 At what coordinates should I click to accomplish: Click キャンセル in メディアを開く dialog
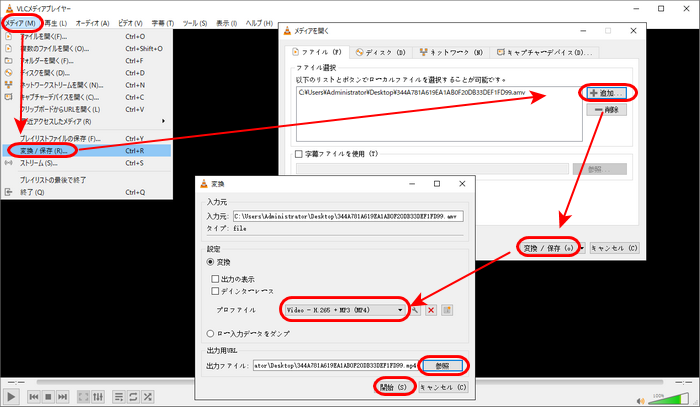point(614,248)
